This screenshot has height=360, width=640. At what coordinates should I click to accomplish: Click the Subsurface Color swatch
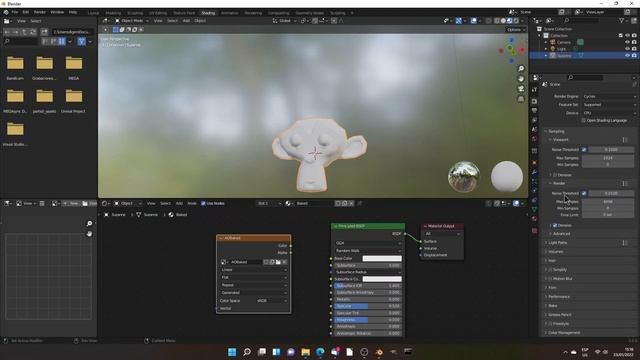[x=382, y=279]
